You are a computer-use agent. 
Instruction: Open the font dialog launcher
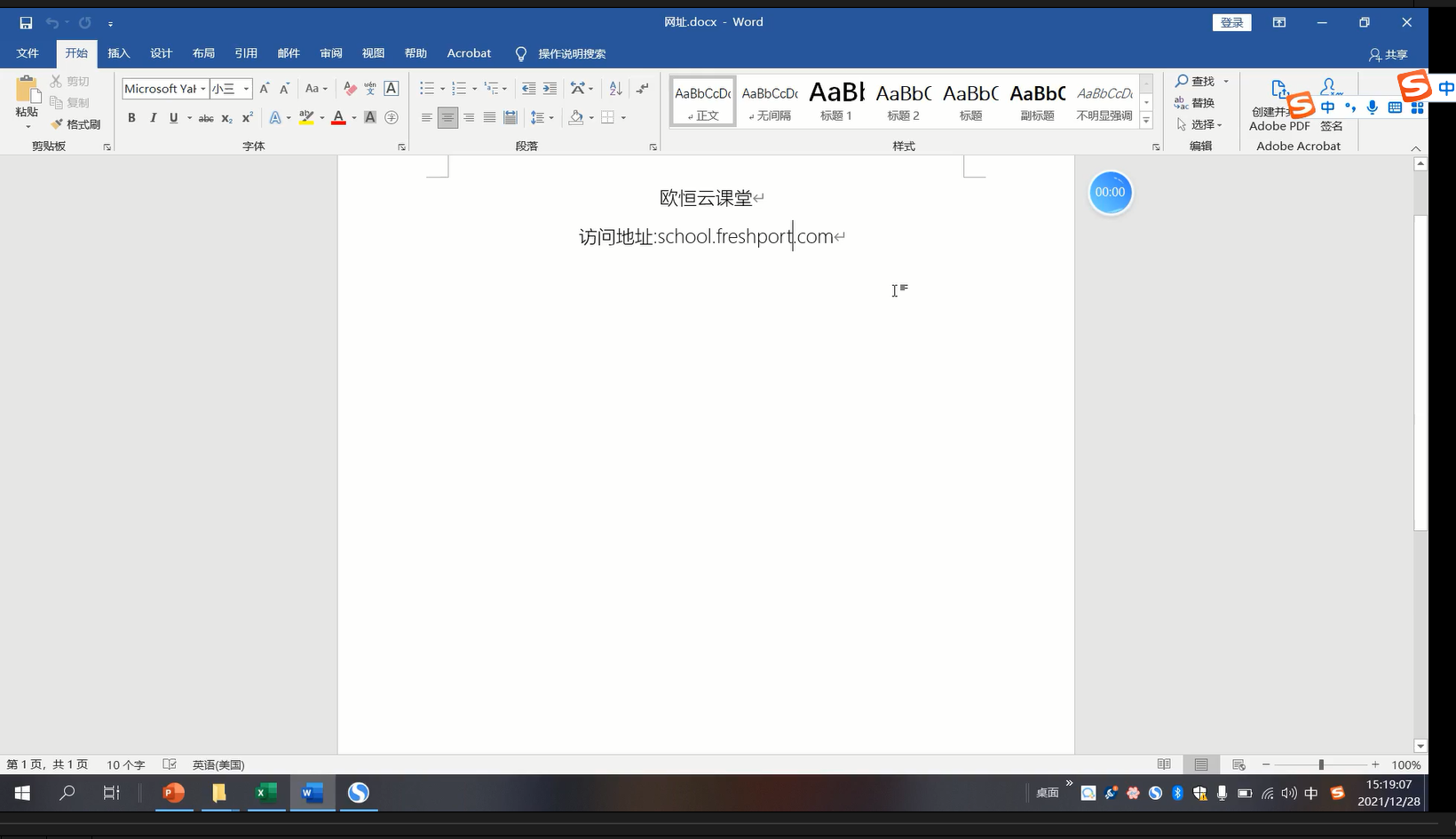(401, 147)
